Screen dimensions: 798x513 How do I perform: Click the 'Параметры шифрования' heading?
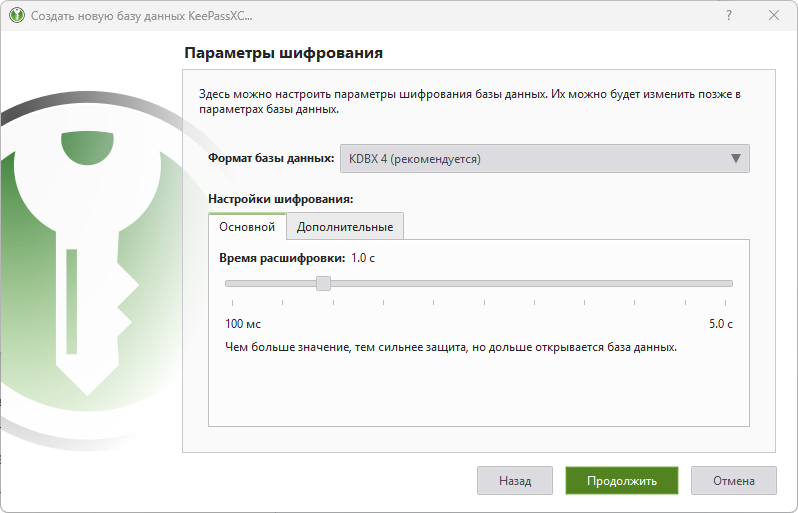point(284,52)
